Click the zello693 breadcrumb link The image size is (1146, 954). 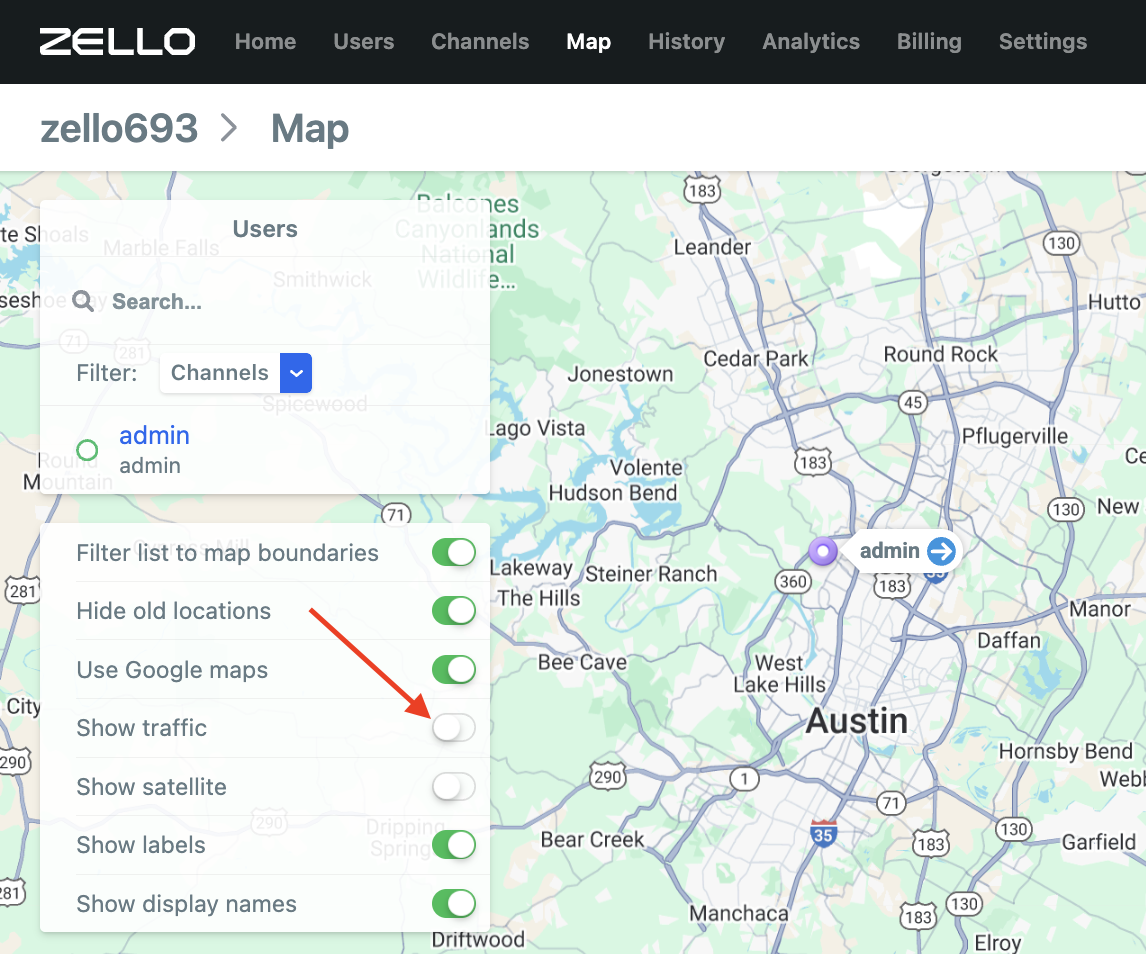[119, 129]
